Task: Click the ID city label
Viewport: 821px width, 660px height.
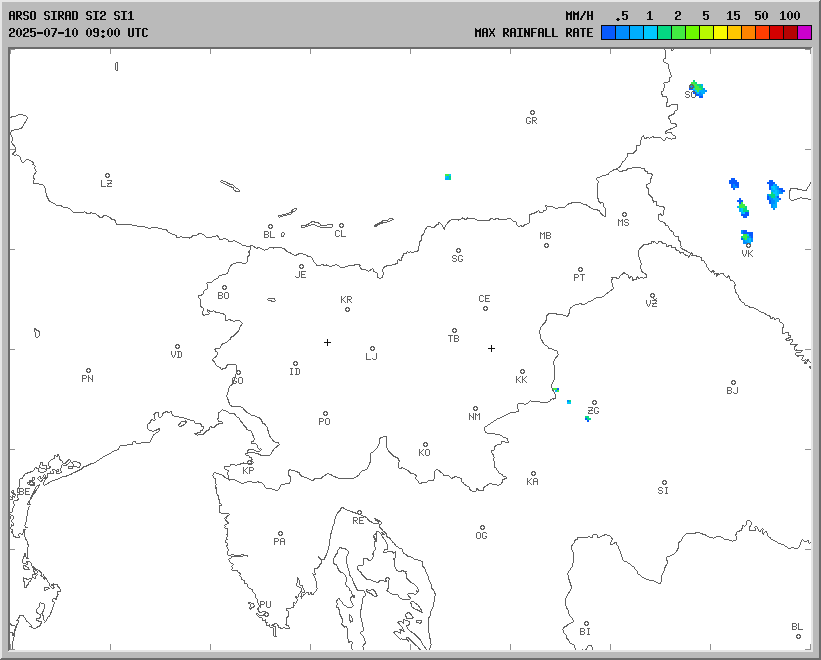Action: [x=295, y=372]
